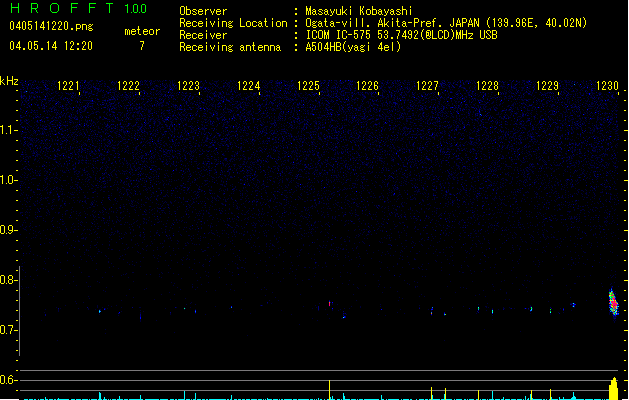This screenshot has height=400, width=629.
Task: Click the HROFFT program title
Action: (x=62, y=8)
